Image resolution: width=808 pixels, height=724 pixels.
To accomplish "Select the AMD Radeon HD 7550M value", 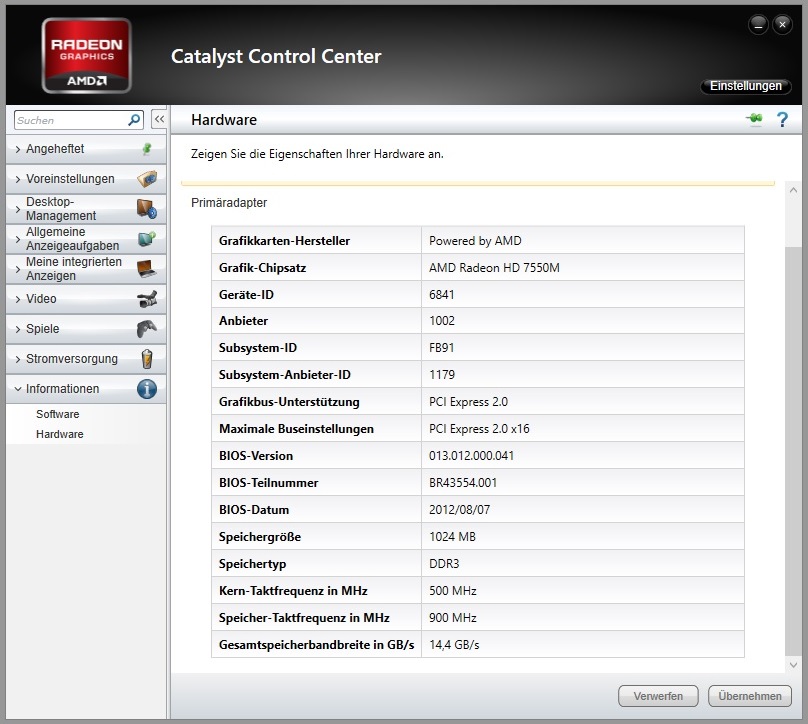I will click(x=494, y=268).
